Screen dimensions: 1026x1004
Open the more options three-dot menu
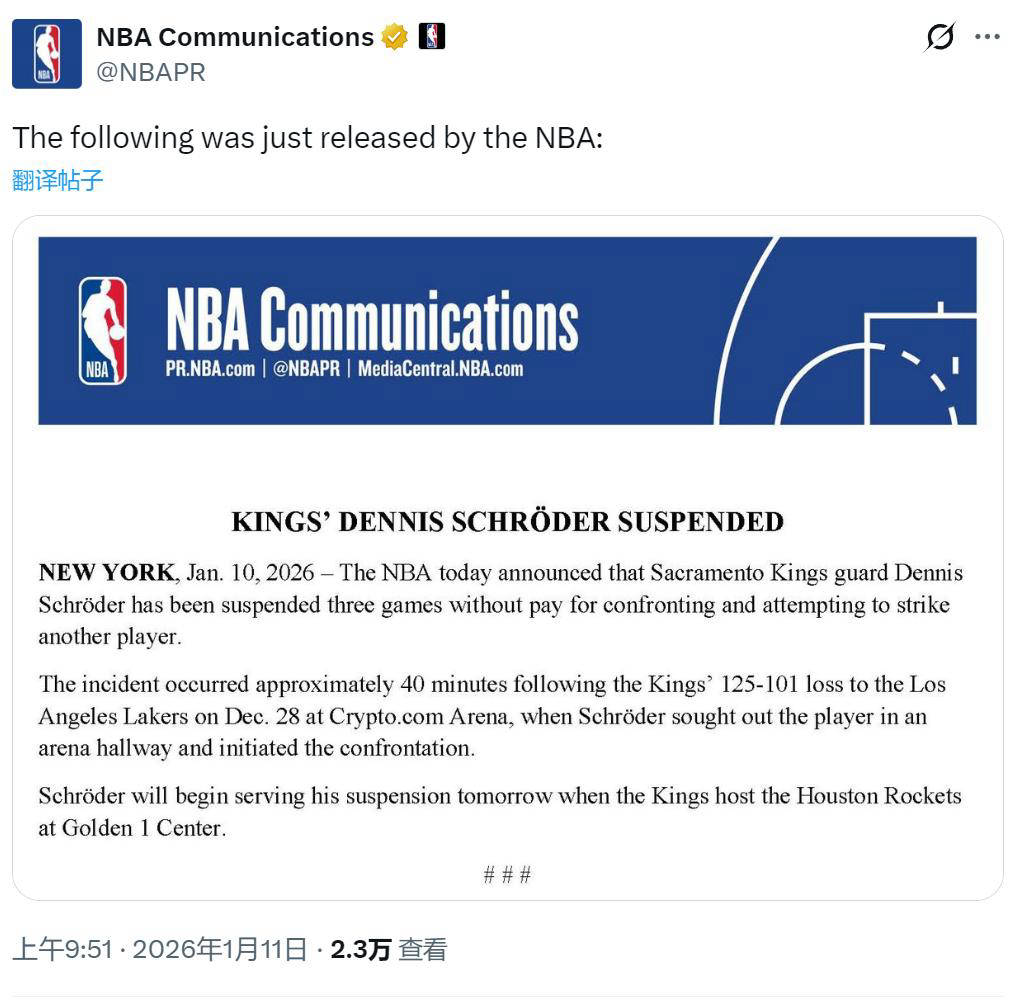pyautogui.click(x=987, y=37)
